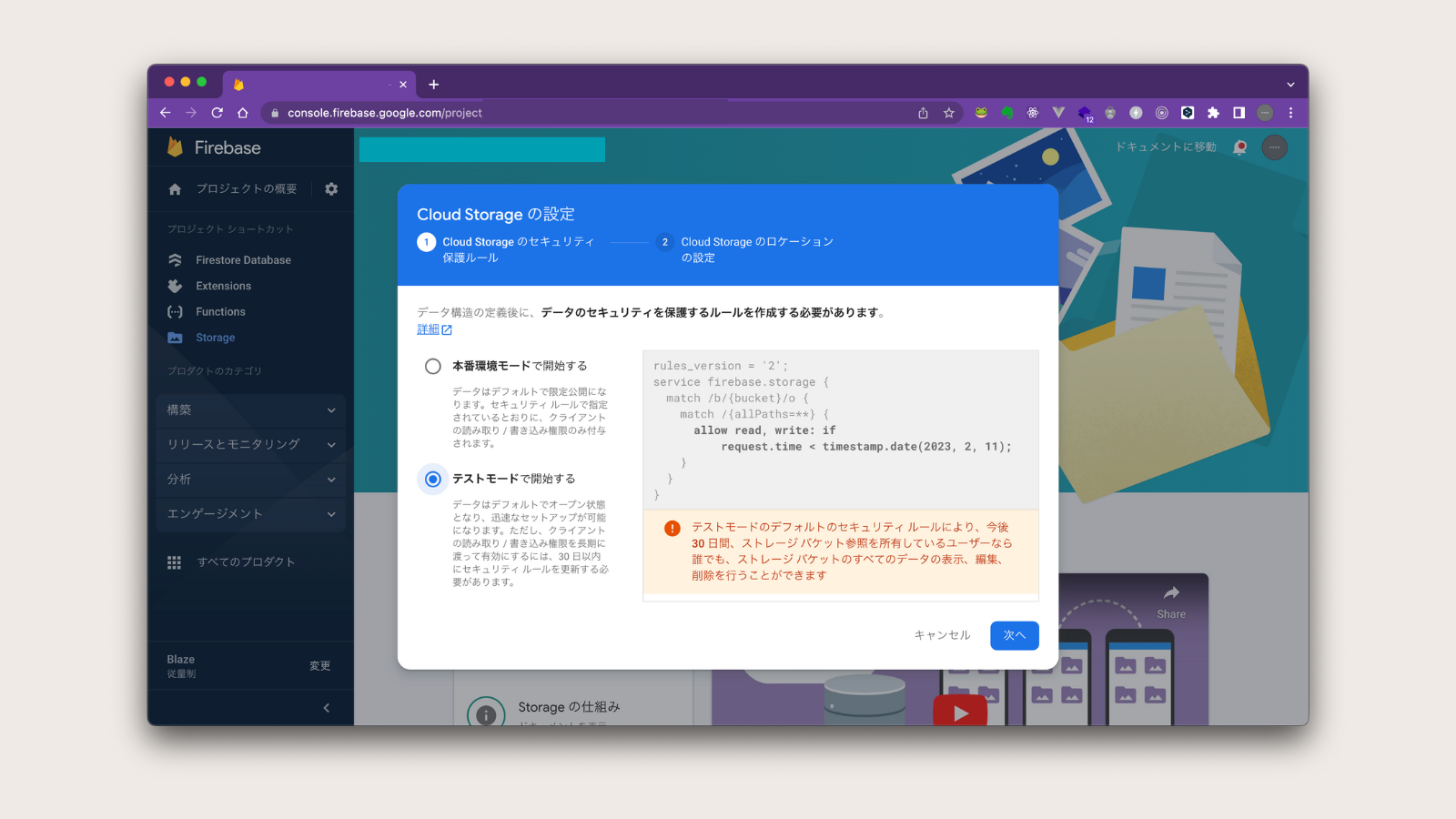Open browser extensions puzzle icon

point(1213,113)
